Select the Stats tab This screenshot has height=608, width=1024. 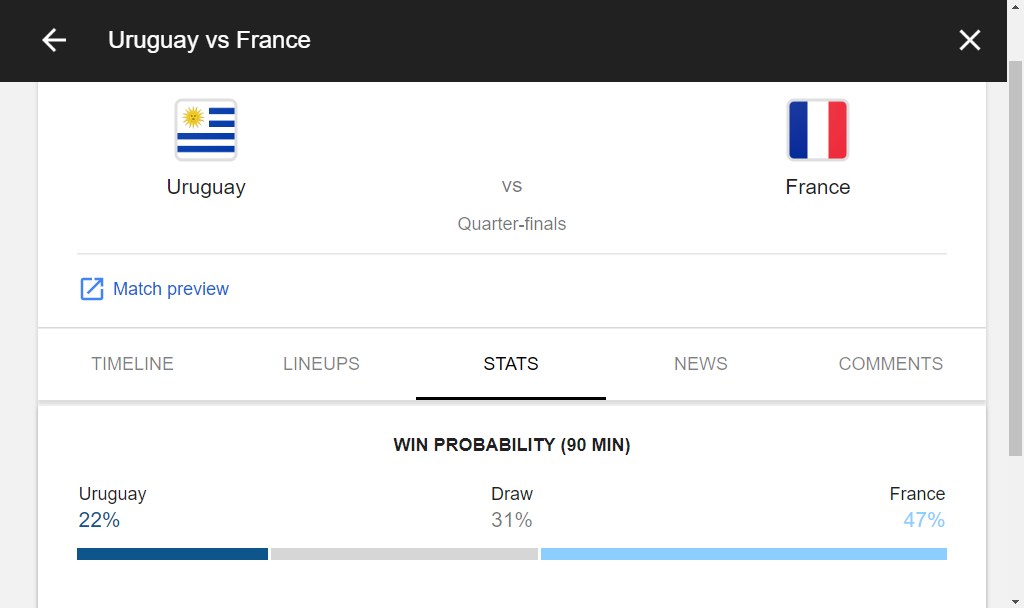(511, 364)
